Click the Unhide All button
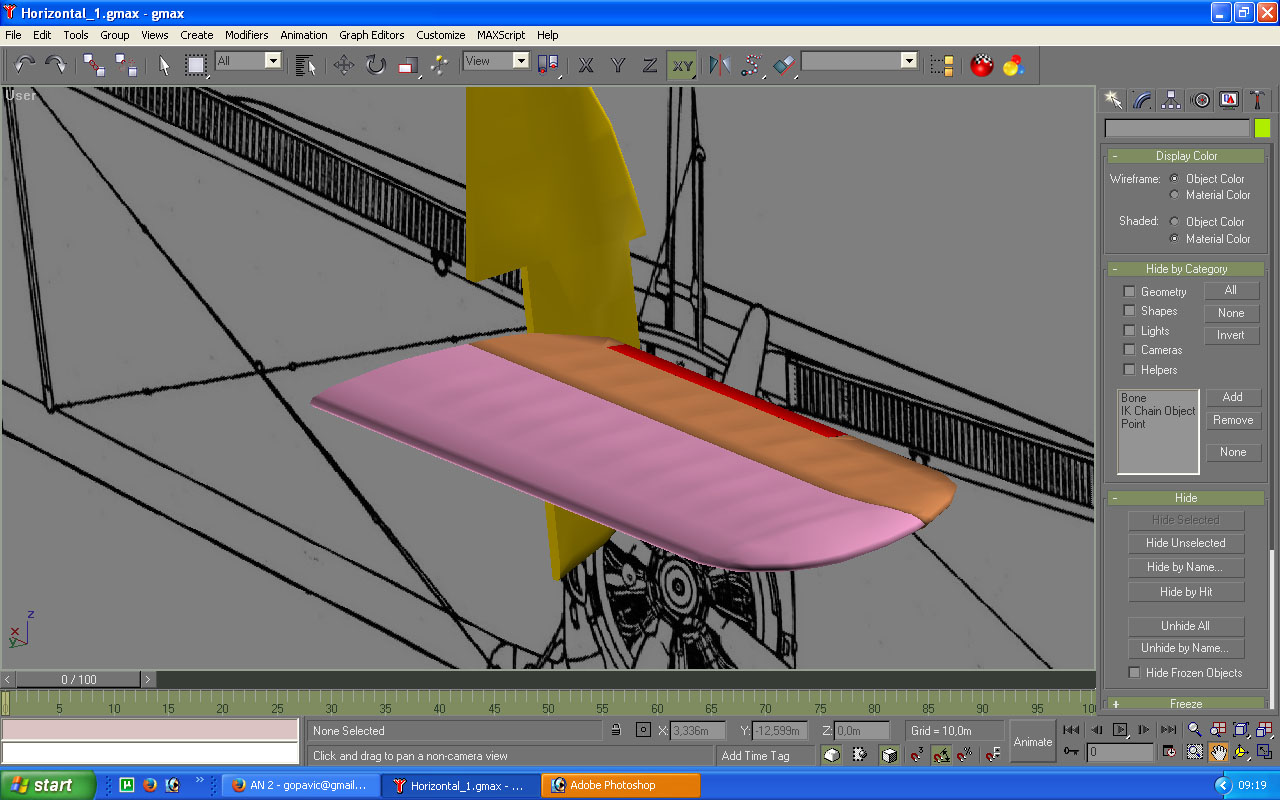 1185,626
